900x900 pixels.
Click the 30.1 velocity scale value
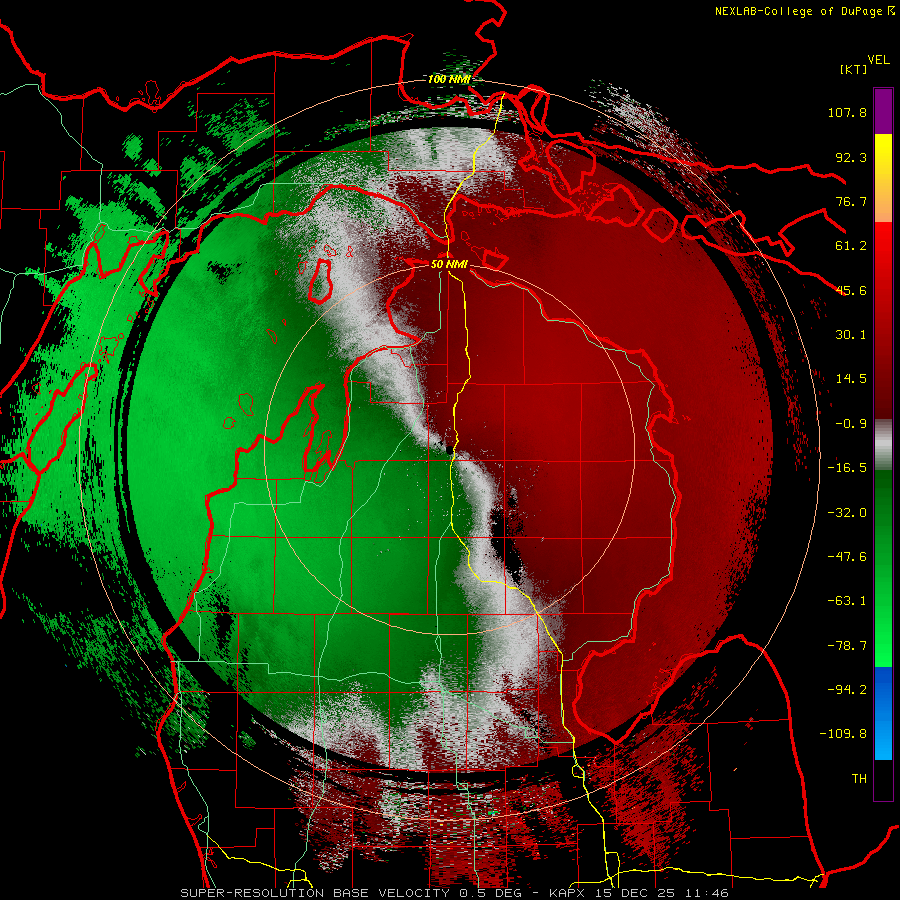pos(851,335)
